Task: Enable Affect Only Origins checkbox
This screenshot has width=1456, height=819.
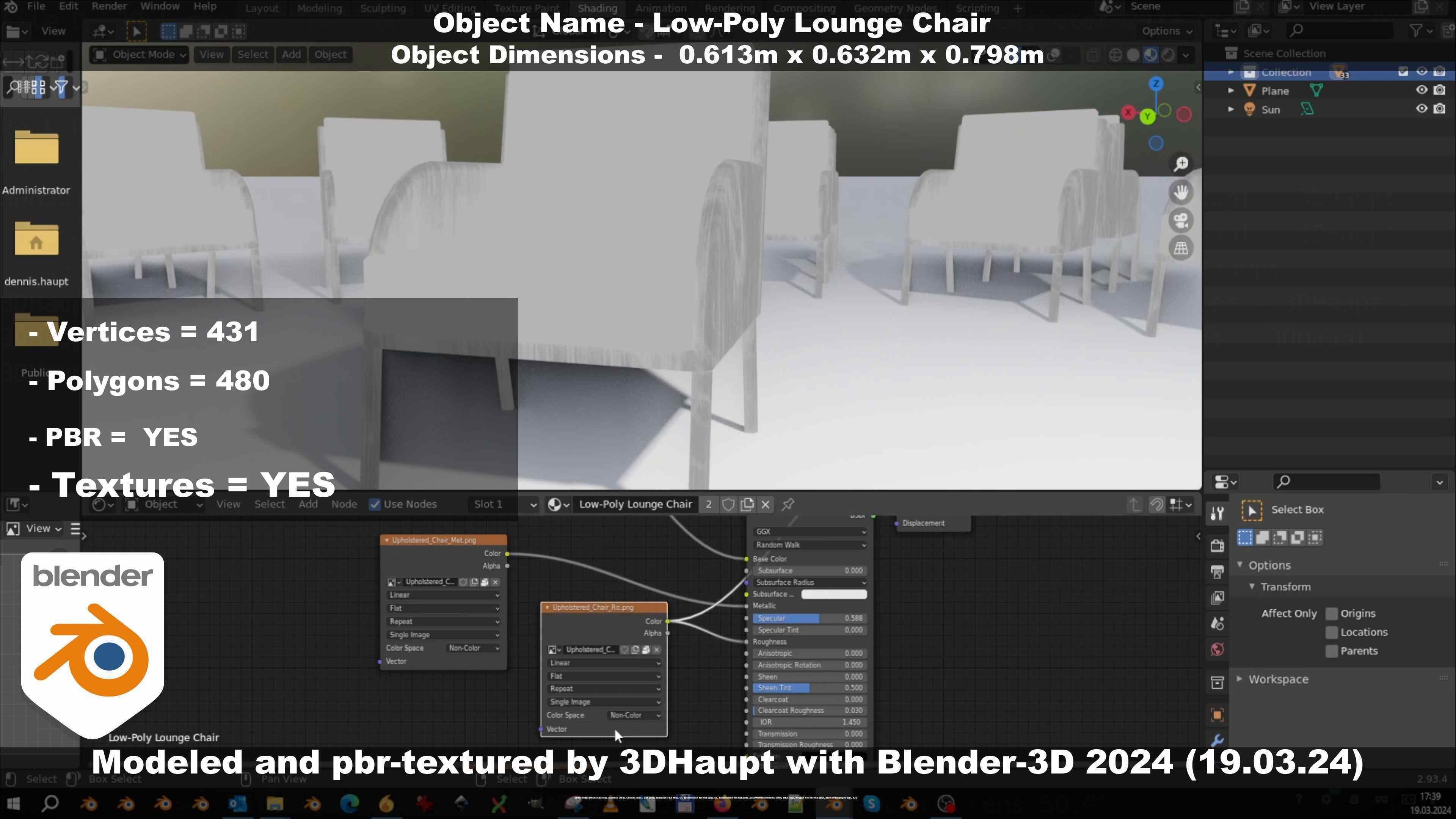Action: pyautogui.click(x=1331, y=614)
